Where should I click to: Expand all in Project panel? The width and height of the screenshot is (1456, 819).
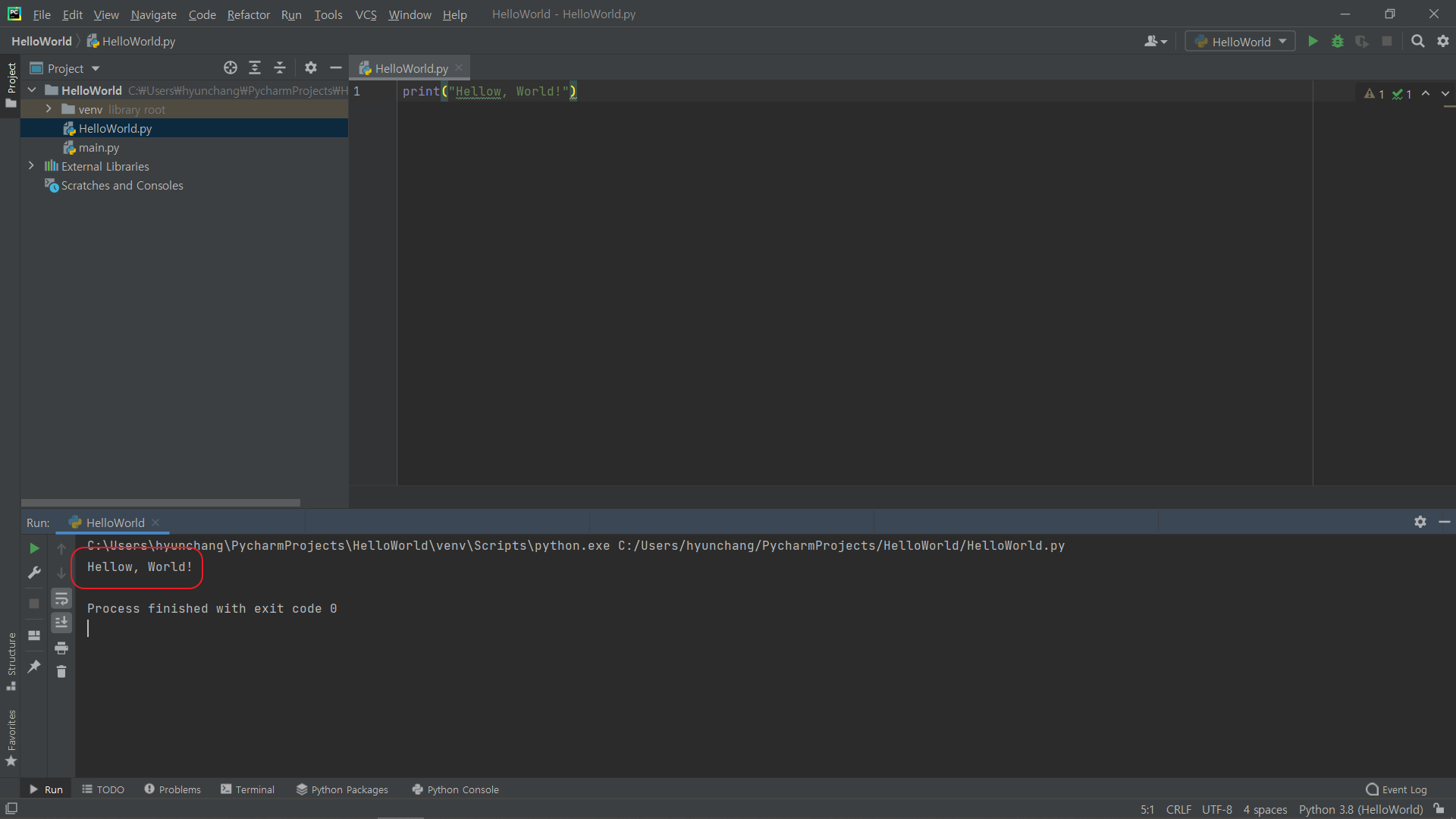[x=255, y=68]
